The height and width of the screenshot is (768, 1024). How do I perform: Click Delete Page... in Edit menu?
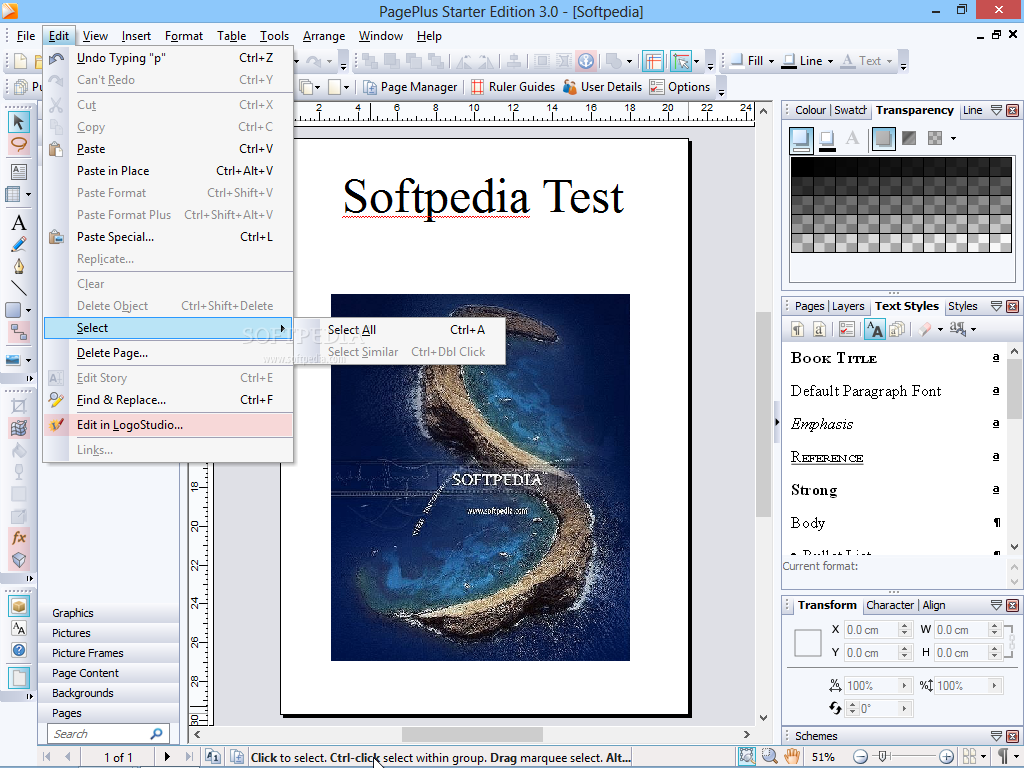coord(168,353)
